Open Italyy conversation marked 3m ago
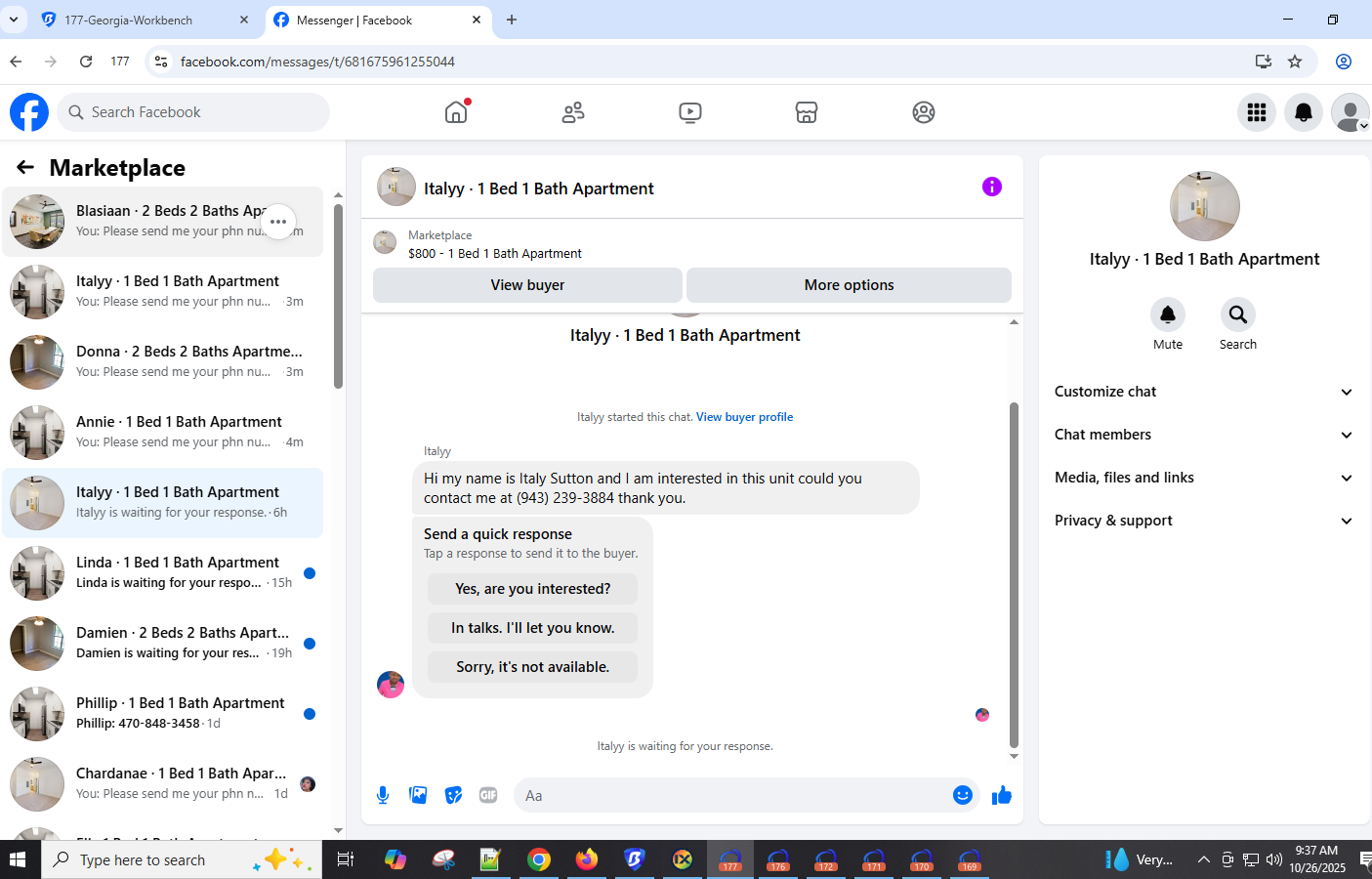This screenshot has width=1372, height=879. (162, 292)
